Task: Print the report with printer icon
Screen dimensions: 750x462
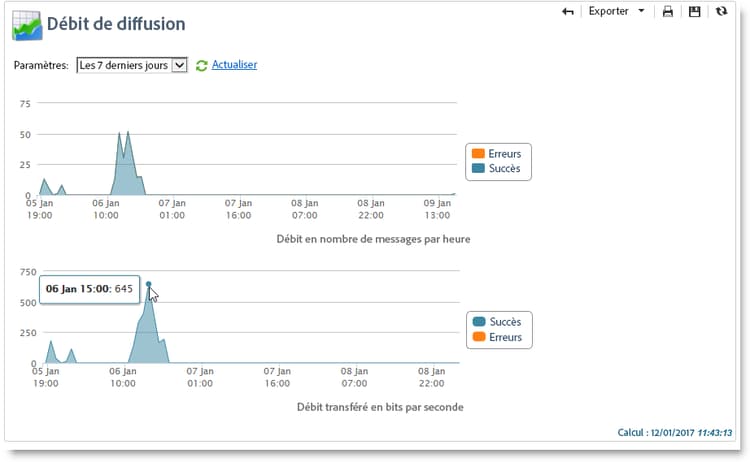Action: coord(668,11)
